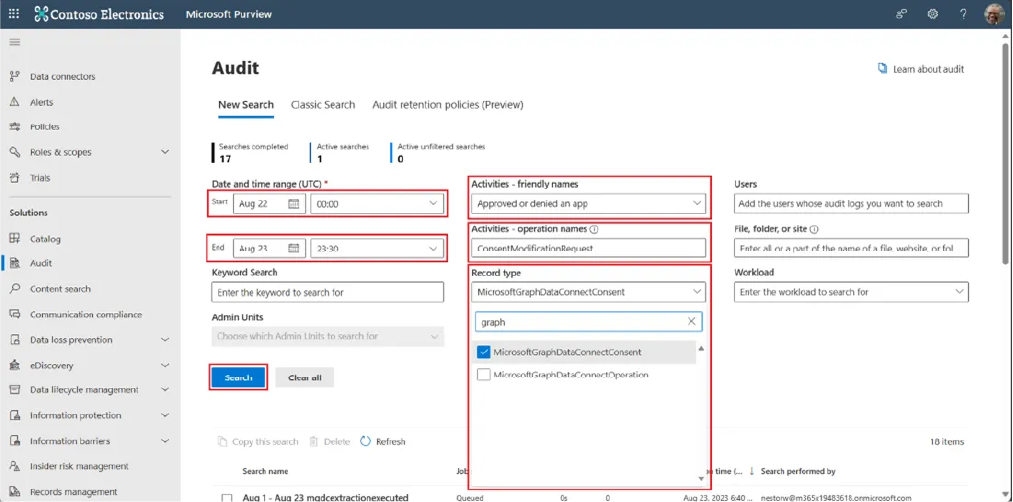Viewport: 1013px width, 502px height.
Task: Open the Learn about audit link
Action: click(921, 69)
